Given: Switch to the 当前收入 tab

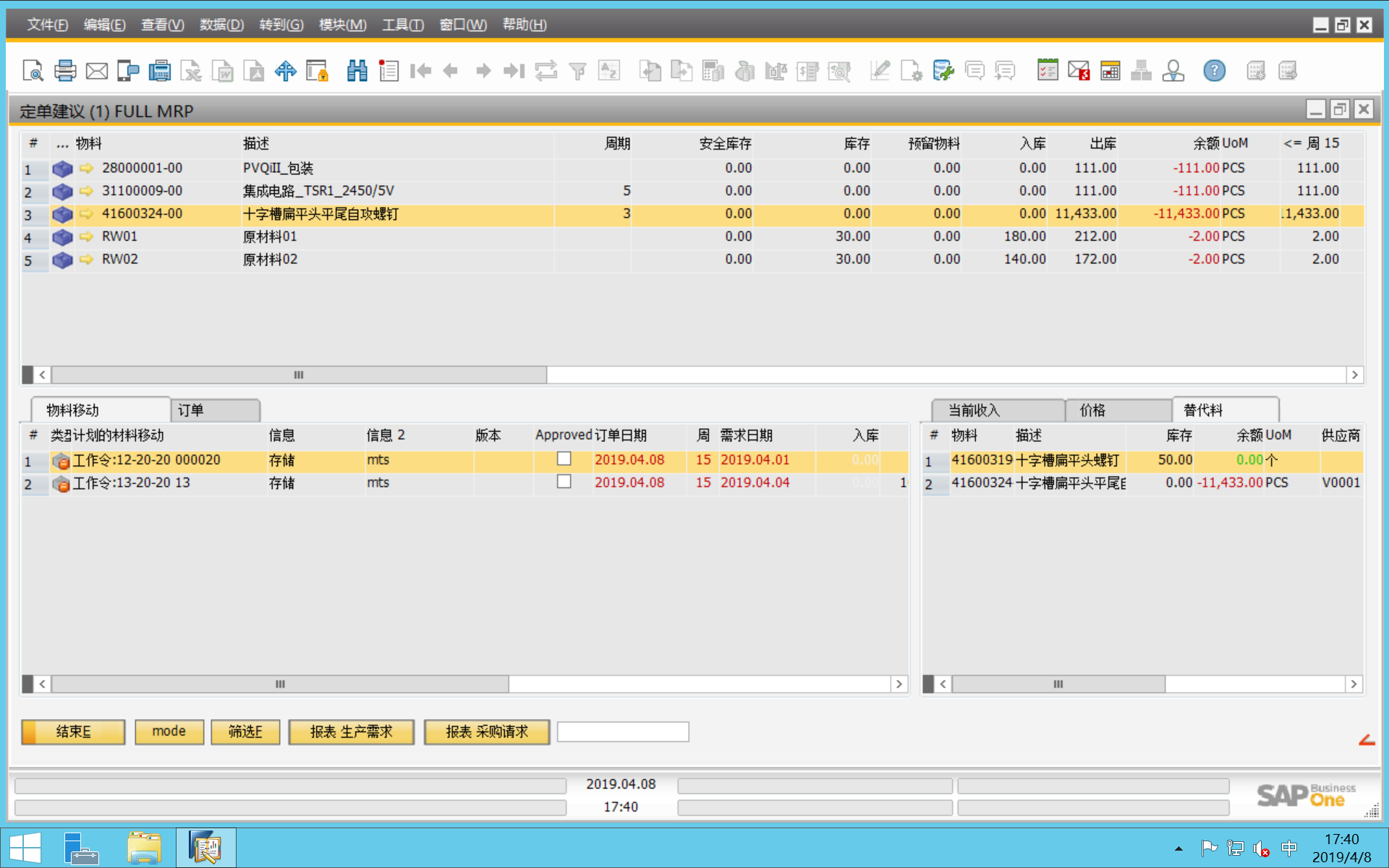Looking at the screenshot, I should click(x=998, y=410).
